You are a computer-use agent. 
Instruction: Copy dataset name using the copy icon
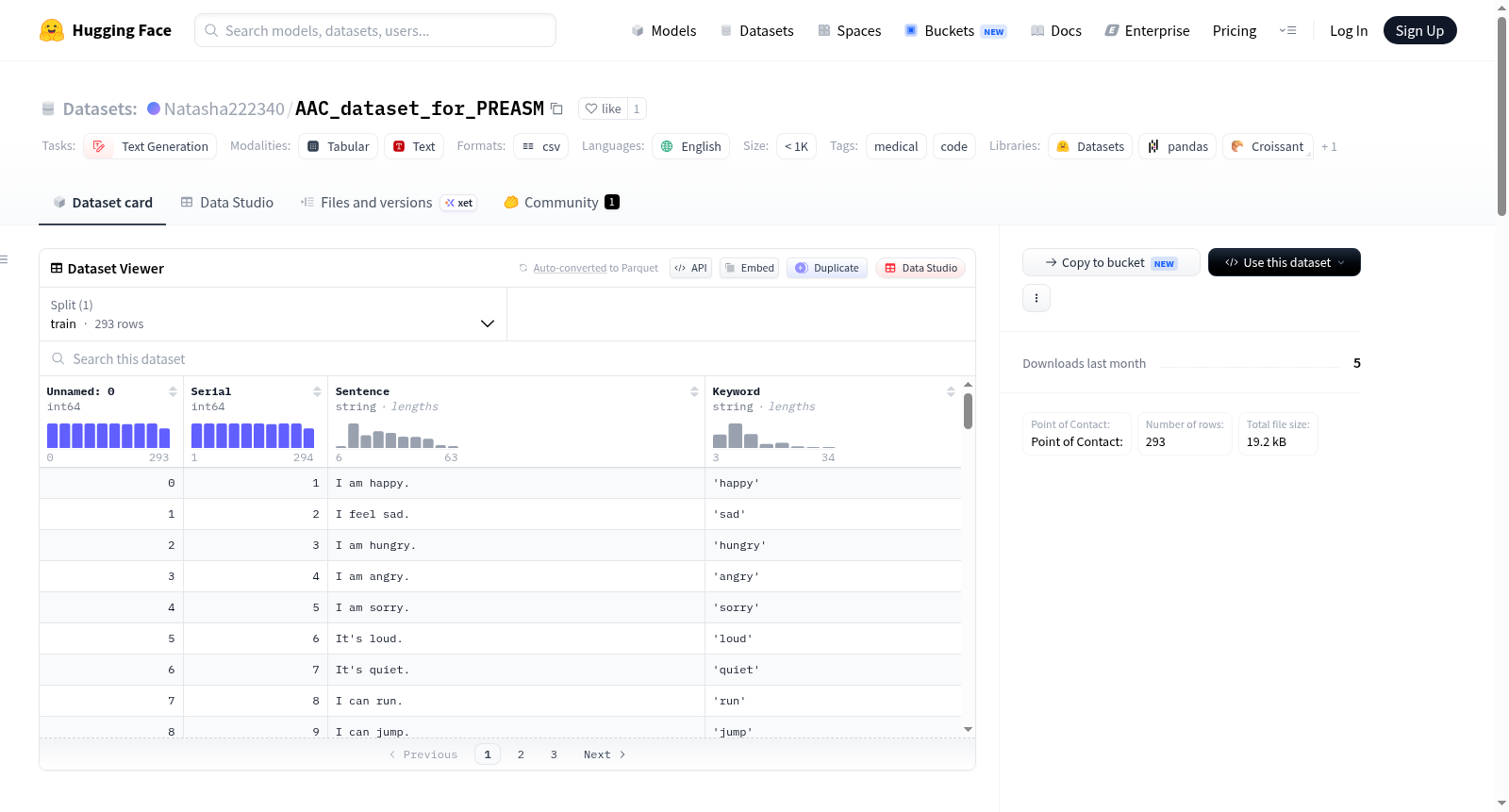(x=556, y=108)
